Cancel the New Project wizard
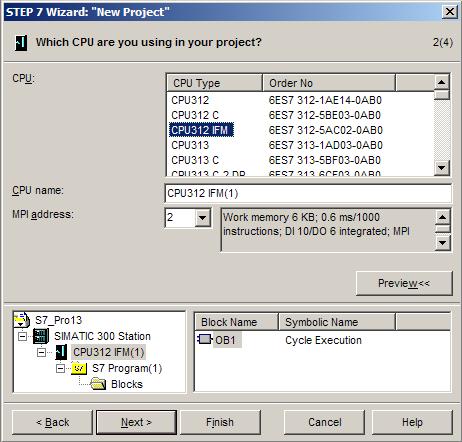Image resolution: width=462 pixels, height=442 pixels. [x=324, y=422]
